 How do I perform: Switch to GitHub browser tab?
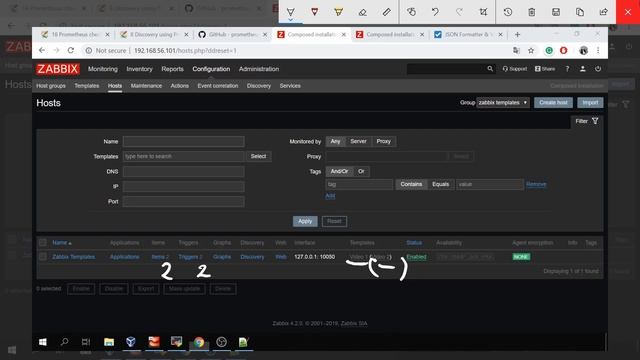tap(232, 35)
